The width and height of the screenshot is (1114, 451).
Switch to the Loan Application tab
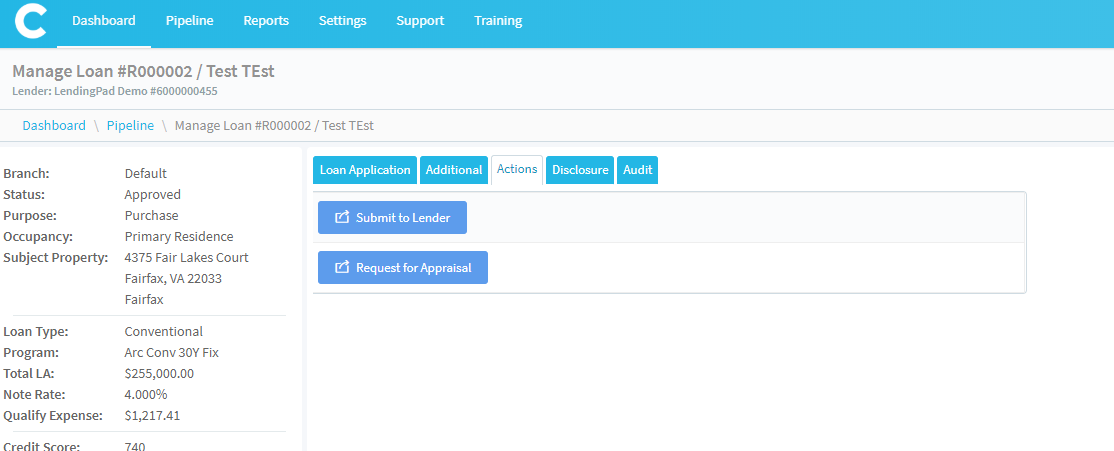pyautogui.click(x=365, y=170)
